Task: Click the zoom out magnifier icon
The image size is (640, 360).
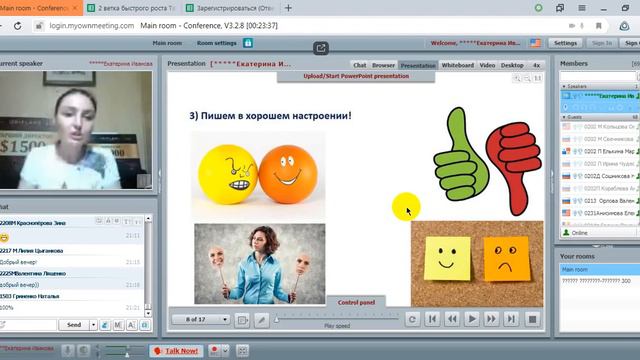Action: pyautogui.click(x=527, y=78)
